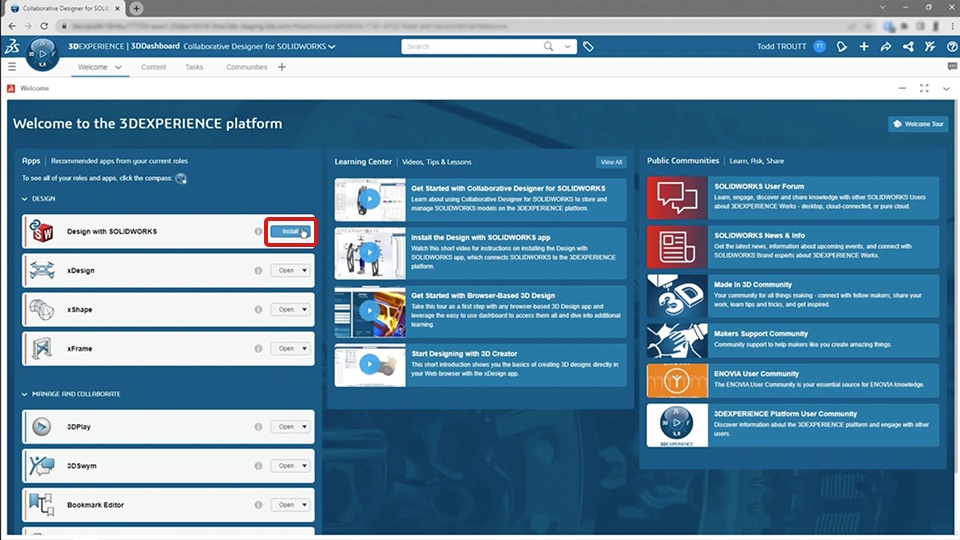
Task: Click the compass icon in Apps description
Action: (181, 179)
